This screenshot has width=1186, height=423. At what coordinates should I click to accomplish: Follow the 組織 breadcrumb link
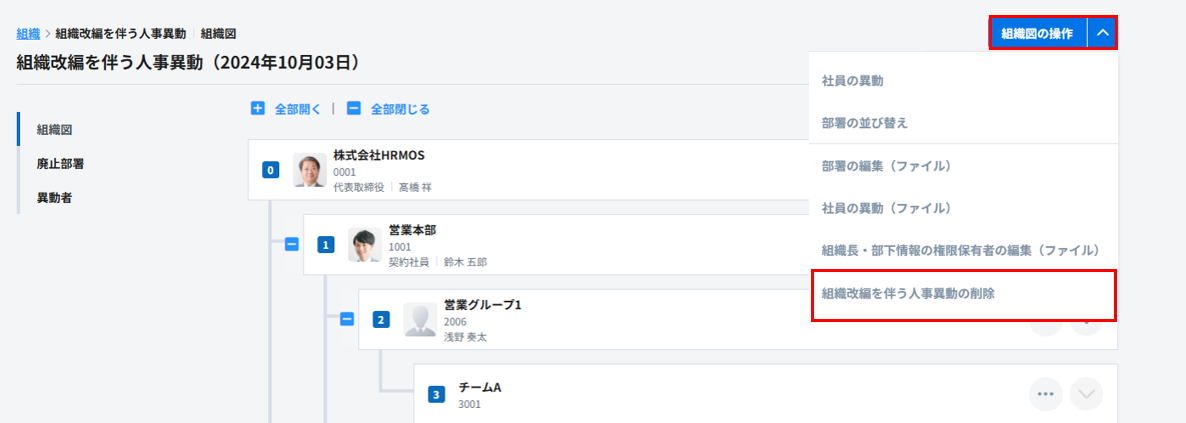[28, 34]
